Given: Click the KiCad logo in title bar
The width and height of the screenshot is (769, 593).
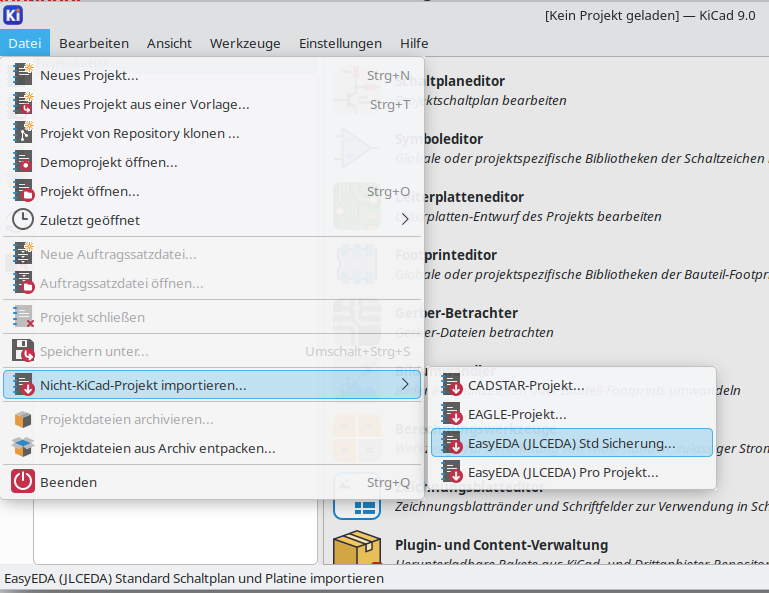Looking at the screenshot, I should click(x=15, y=16).
